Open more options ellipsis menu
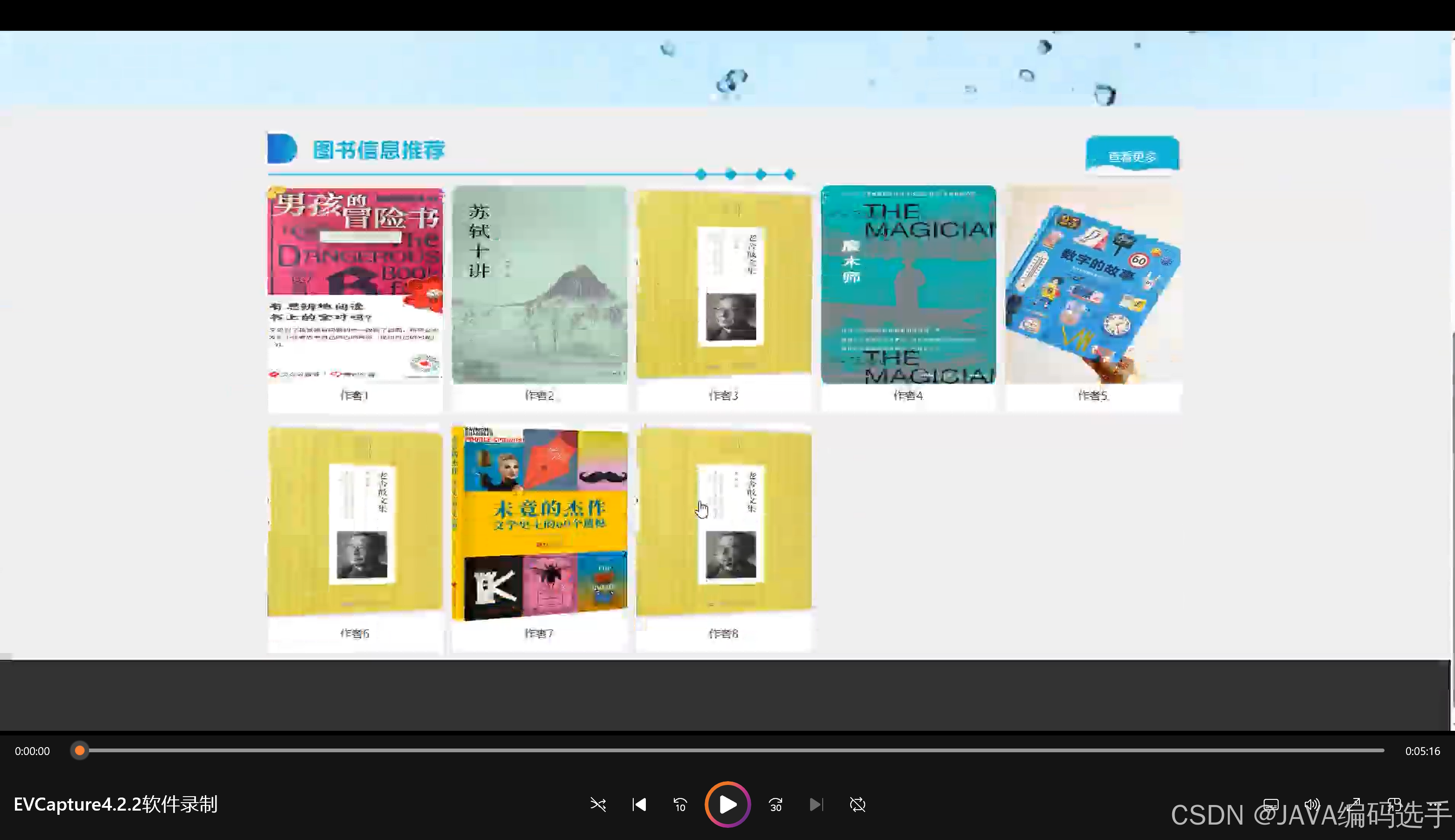 (x=1436, y=804)
